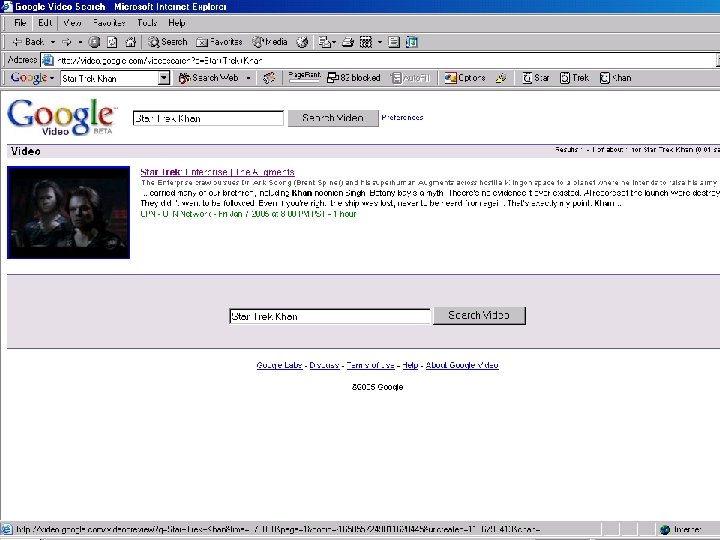Image resolution: width=720 pixels, height=540 pixels.
Task: Open the About Google Video link
Action: pyautogui.click(x=462, y=365)
